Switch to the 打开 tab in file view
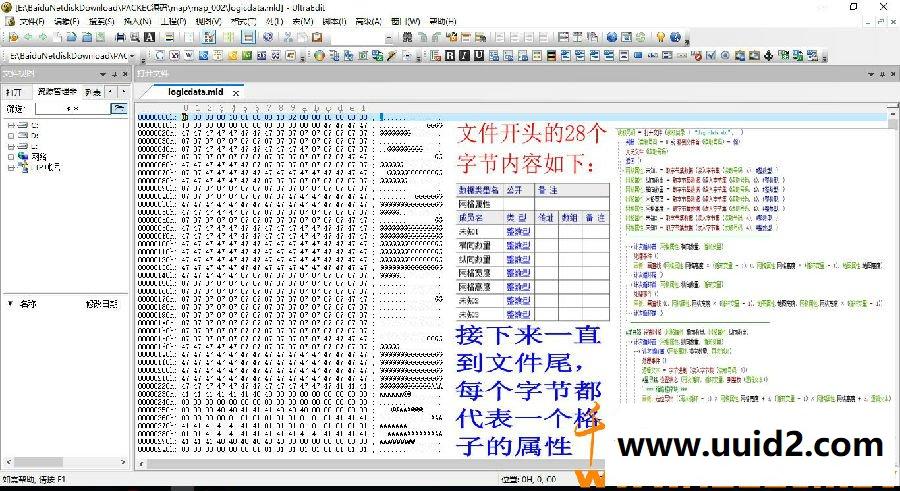Image resolution: width=900 pixels, height=491 pixels. pyautogui.click(x=14, y=92)
